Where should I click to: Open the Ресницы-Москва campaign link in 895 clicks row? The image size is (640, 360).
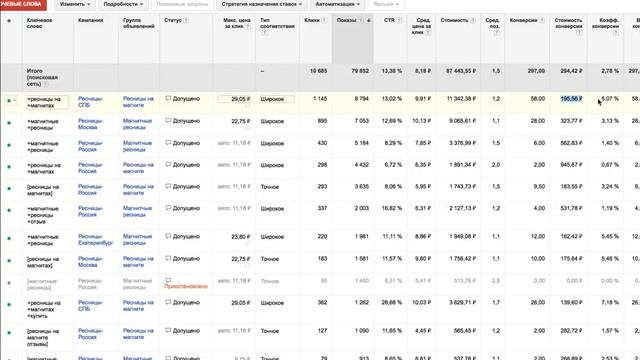click(90, 124)
